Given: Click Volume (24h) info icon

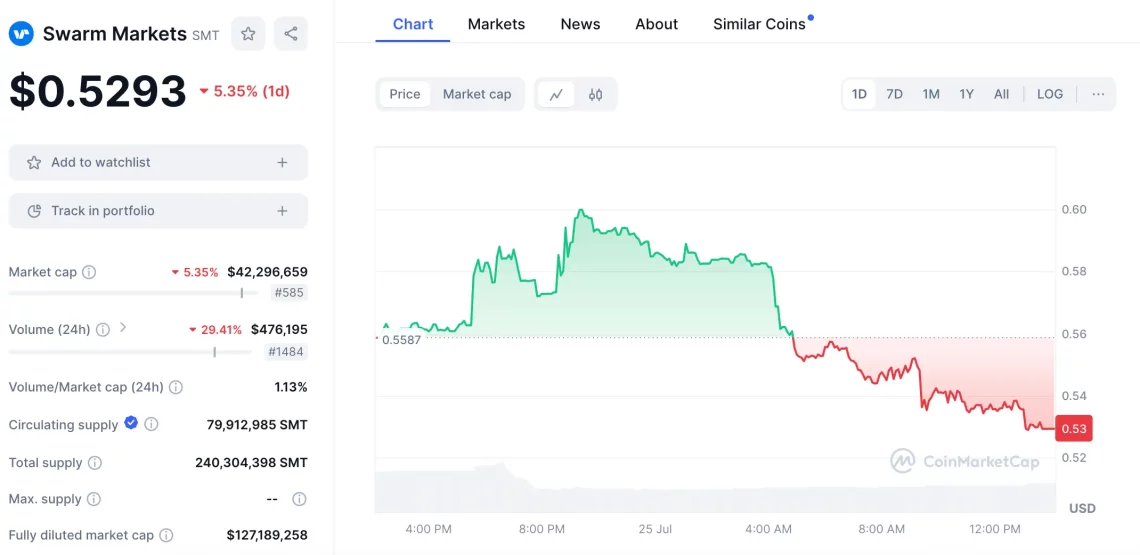Looking at the screenshot, I should 103,330.
